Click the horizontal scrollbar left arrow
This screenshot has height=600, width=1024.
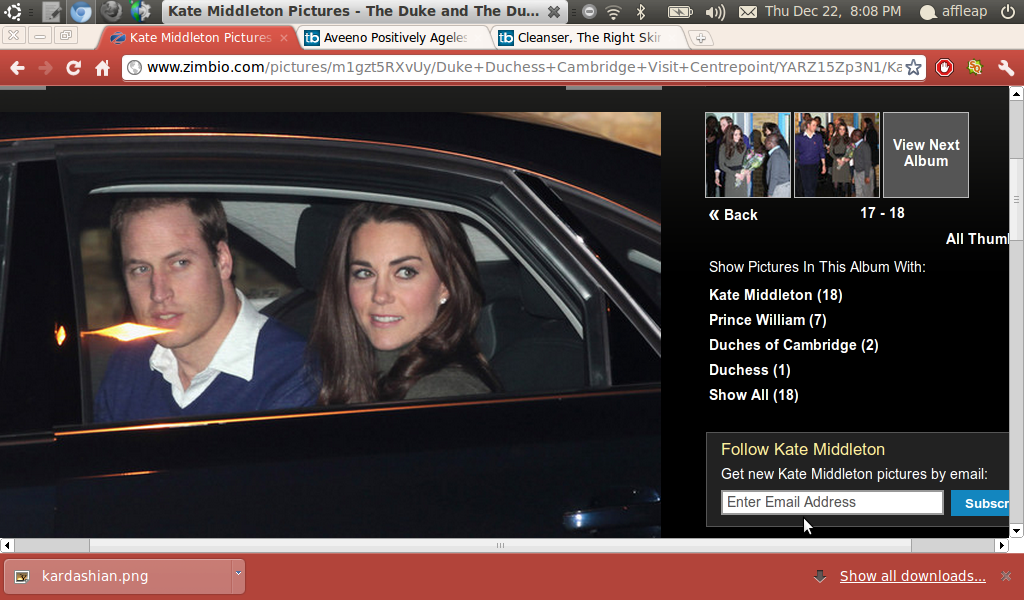(7, 545)
